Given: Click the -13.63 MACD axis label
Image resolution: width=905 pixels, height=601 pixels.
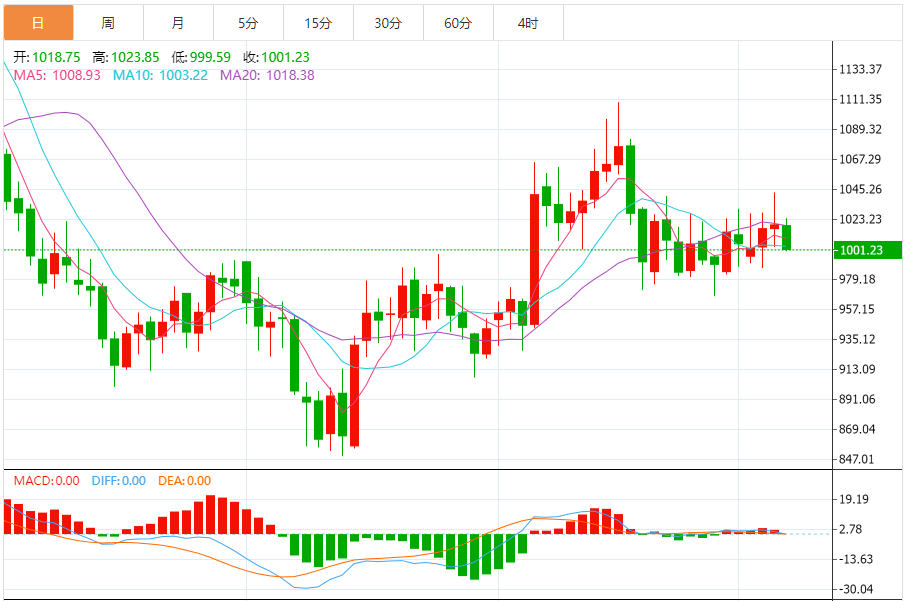Looking at the screenshot, I should pyautogui.click(x=854, y=559).
